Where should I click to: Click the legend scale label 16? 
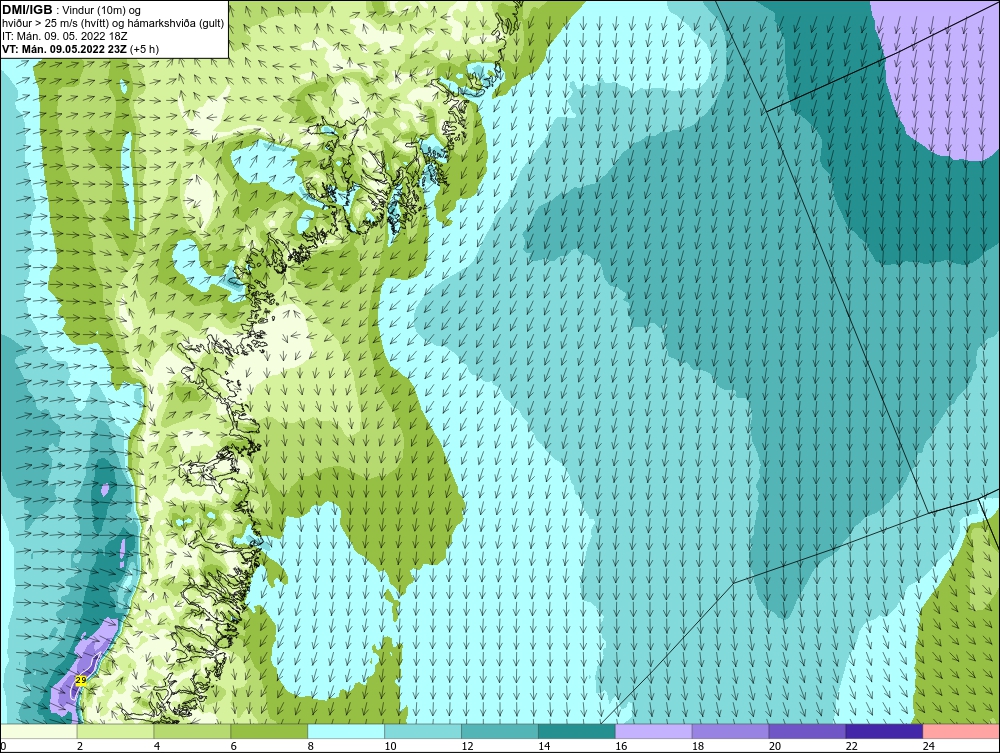[x=621, y=746]
